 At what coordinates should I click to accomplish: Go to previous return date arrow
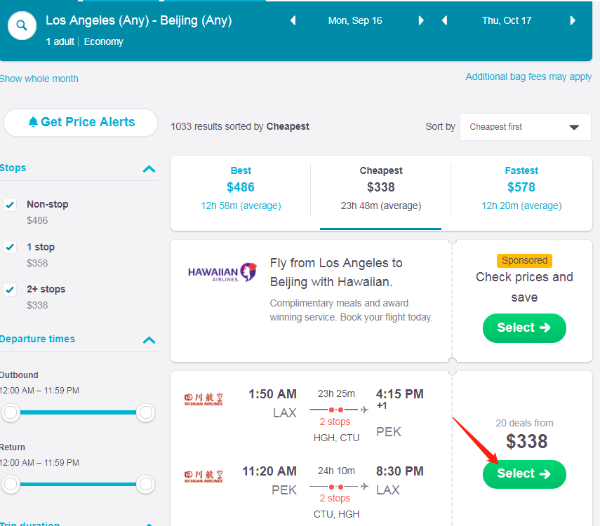[446, 20]
